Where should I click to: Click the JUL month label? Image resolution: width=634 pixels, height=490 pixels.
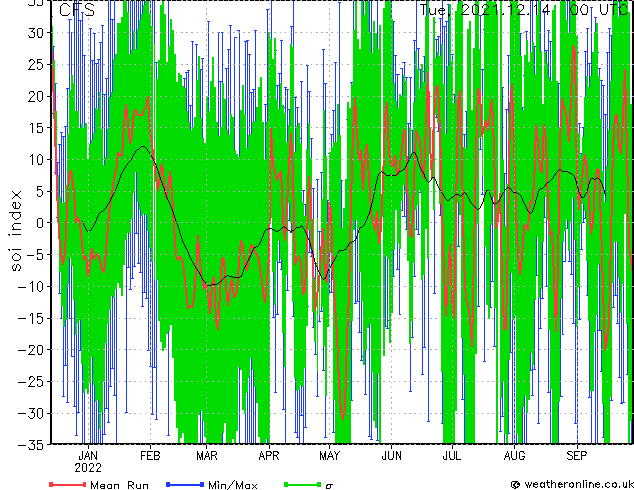(452, 456)
